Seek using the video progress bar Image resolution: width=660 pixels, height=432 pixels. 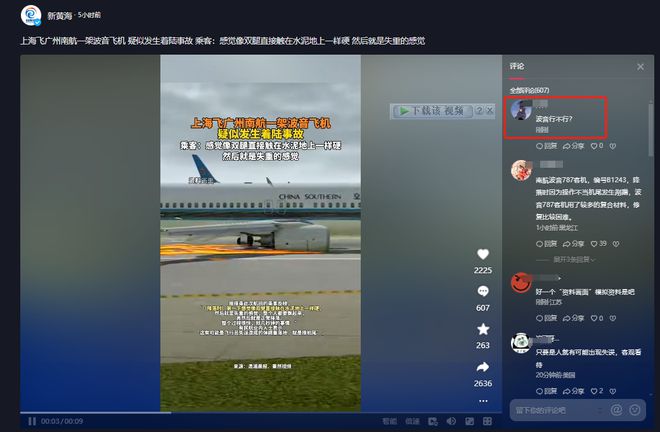(261, 413)
